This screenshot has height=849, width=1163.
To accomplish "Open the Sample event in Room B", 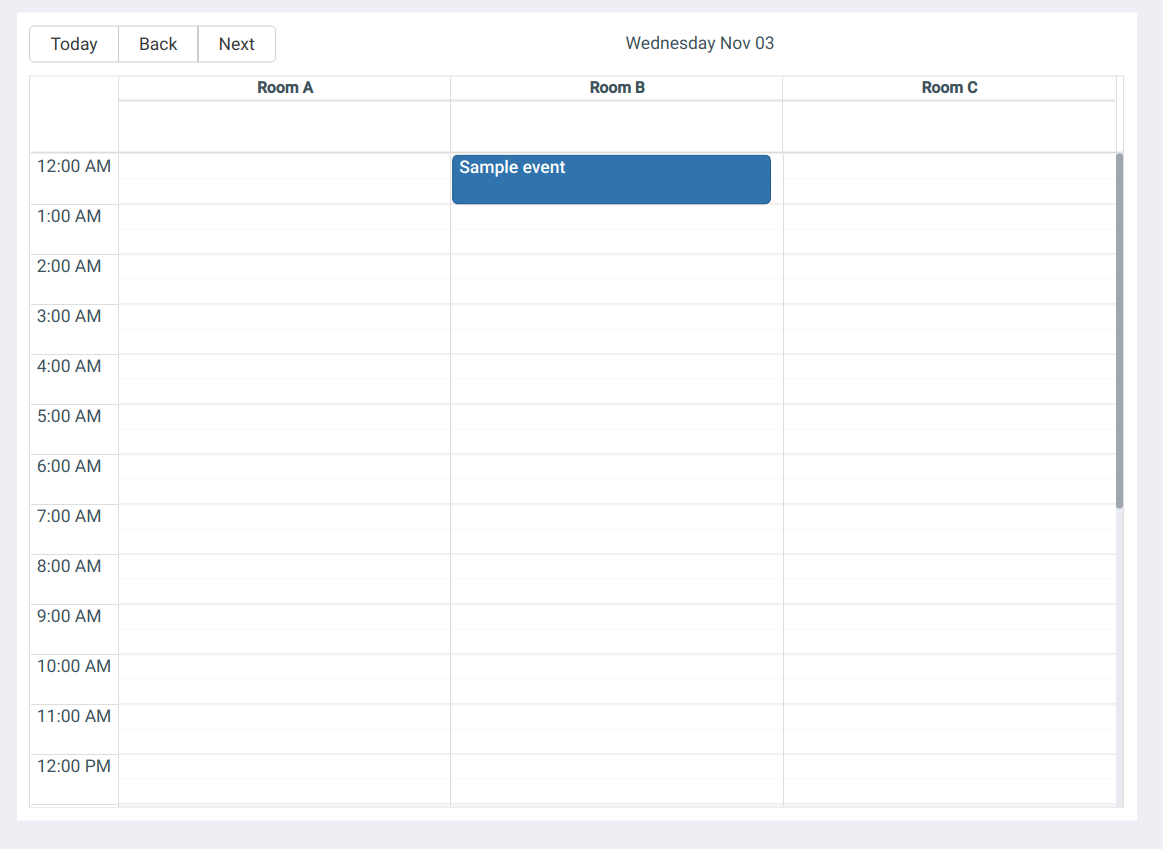I will pyautogui.click(x=611, y=179).
